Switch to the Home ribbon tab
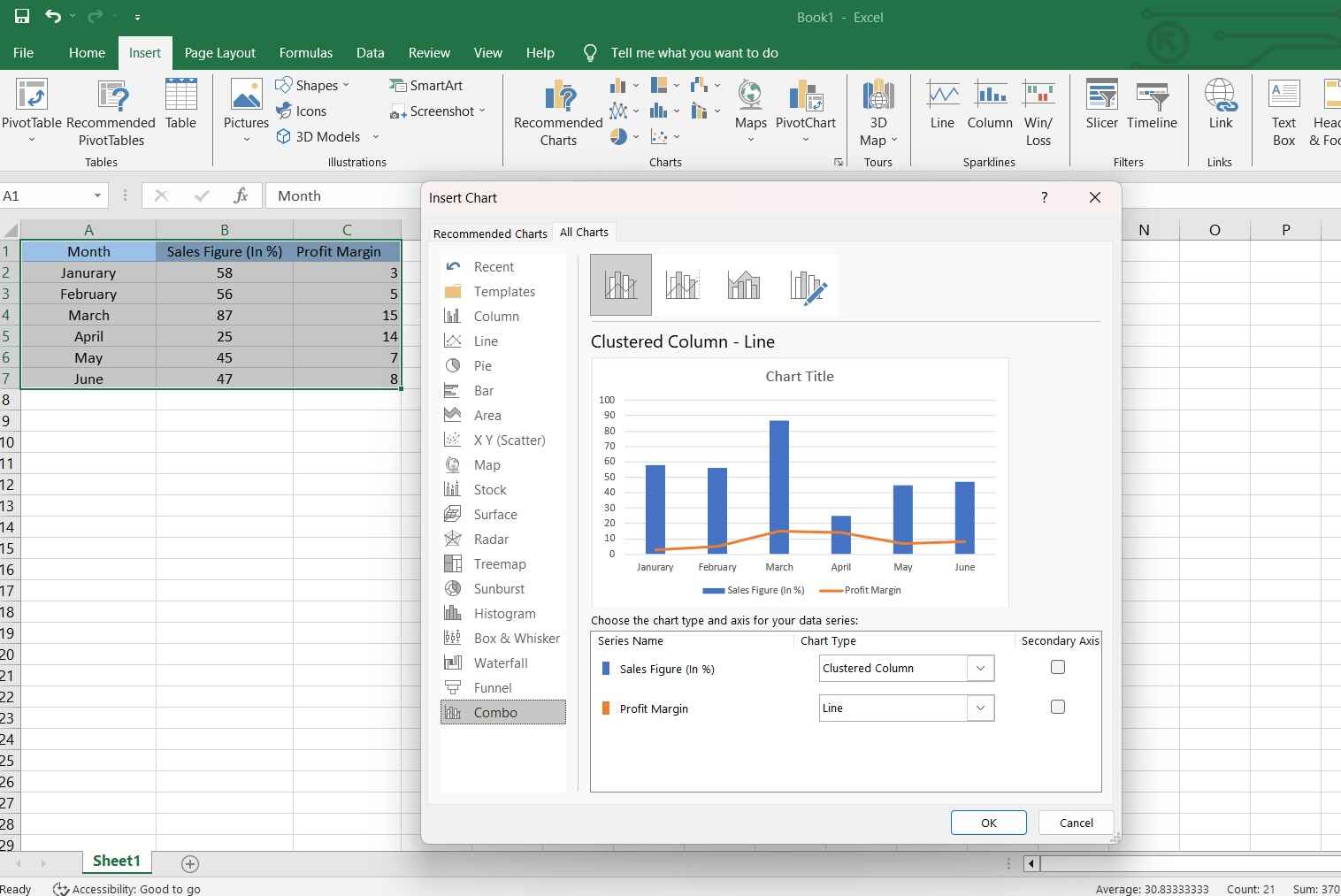Screen dimensions: 1341x896 point(87,52)
